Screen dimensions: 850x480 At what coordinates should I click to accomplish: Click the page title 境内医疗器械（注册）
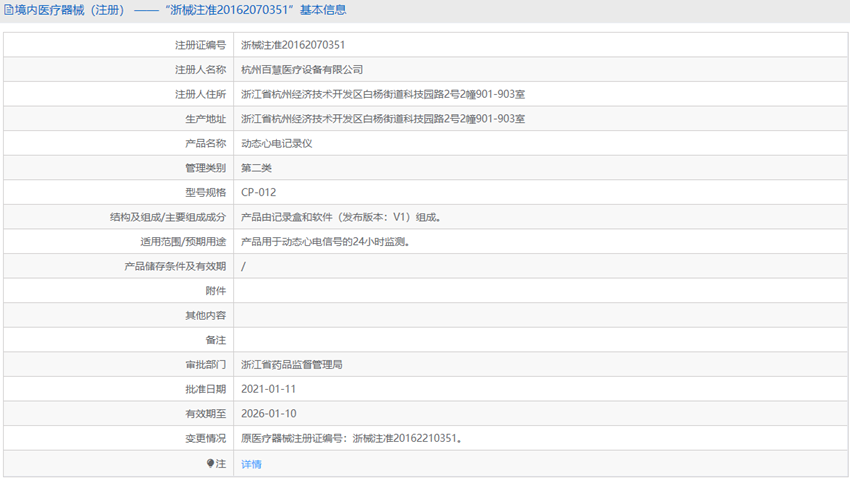[70, 10]
